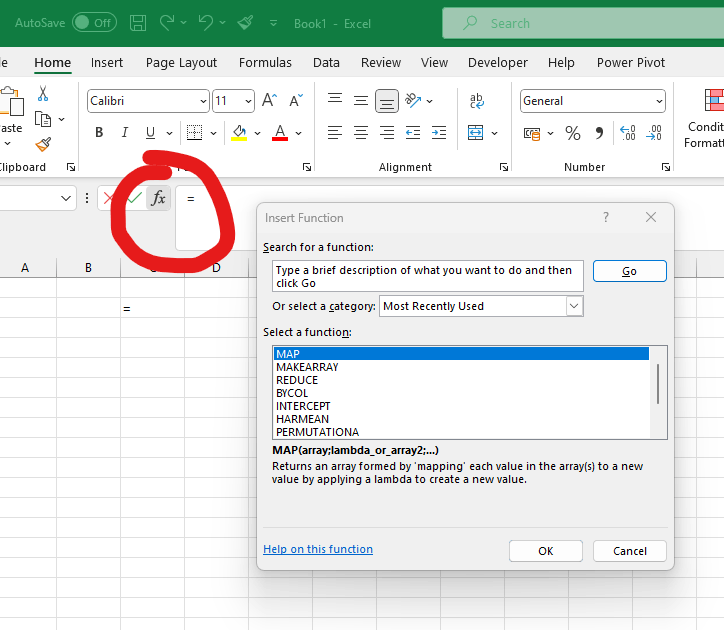The height and width of the screenshot is (630, 724).
Task: Click Accounting Number Format icon
Action: point(532,134)
